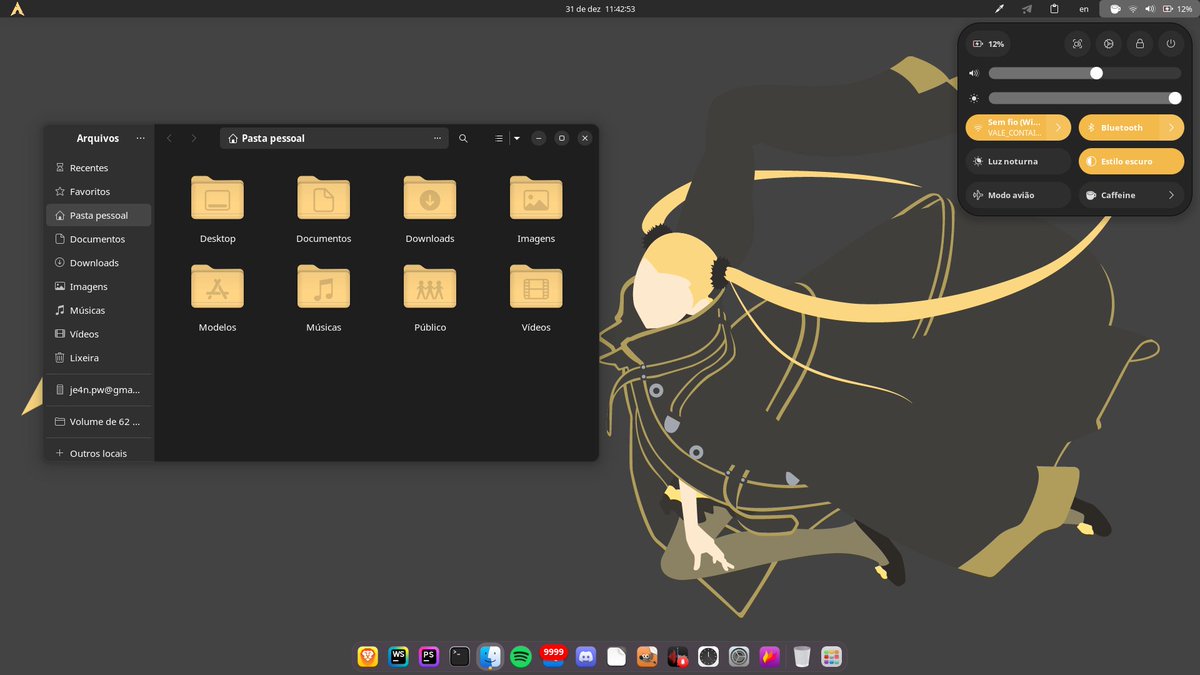The width and height of the screenshot is (1200, 675).
Task: Toggle Bluetooth in quick settings
Action: pyautogui.click(x=1119, y=128)
